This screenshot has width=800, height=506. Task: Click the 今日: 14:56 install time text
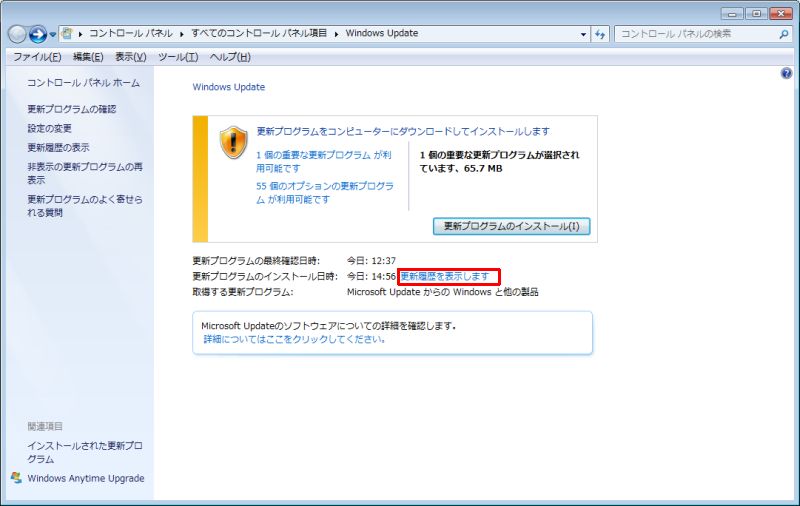pos(371,276)
